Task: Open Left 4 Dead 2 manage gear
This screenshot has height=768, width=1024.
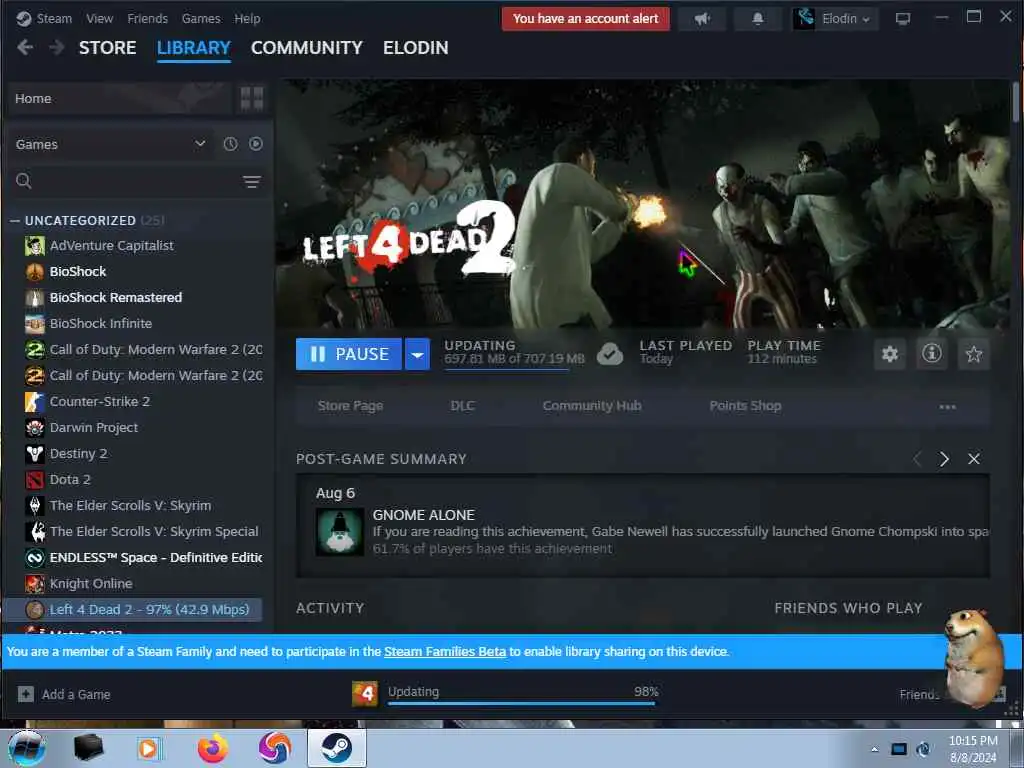Action: point(889,354)
